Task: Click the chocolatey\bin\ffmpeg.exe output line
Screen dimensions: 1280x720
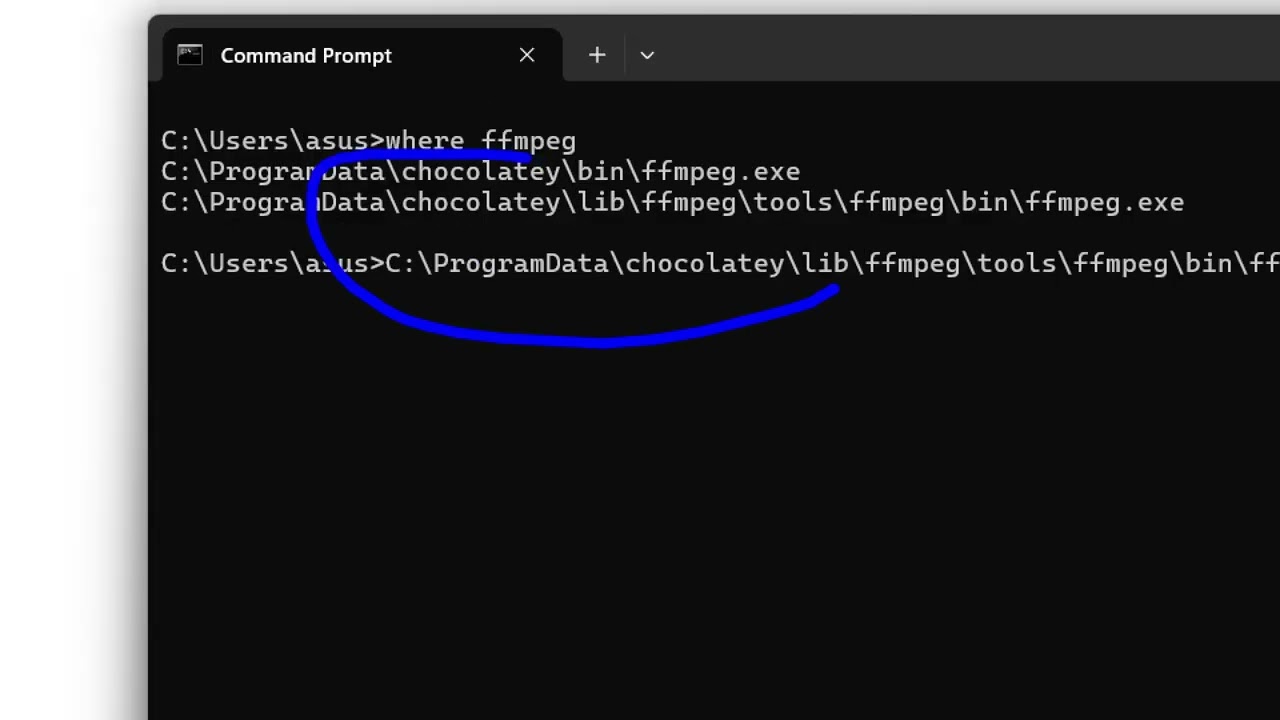Action: point(480,172)
